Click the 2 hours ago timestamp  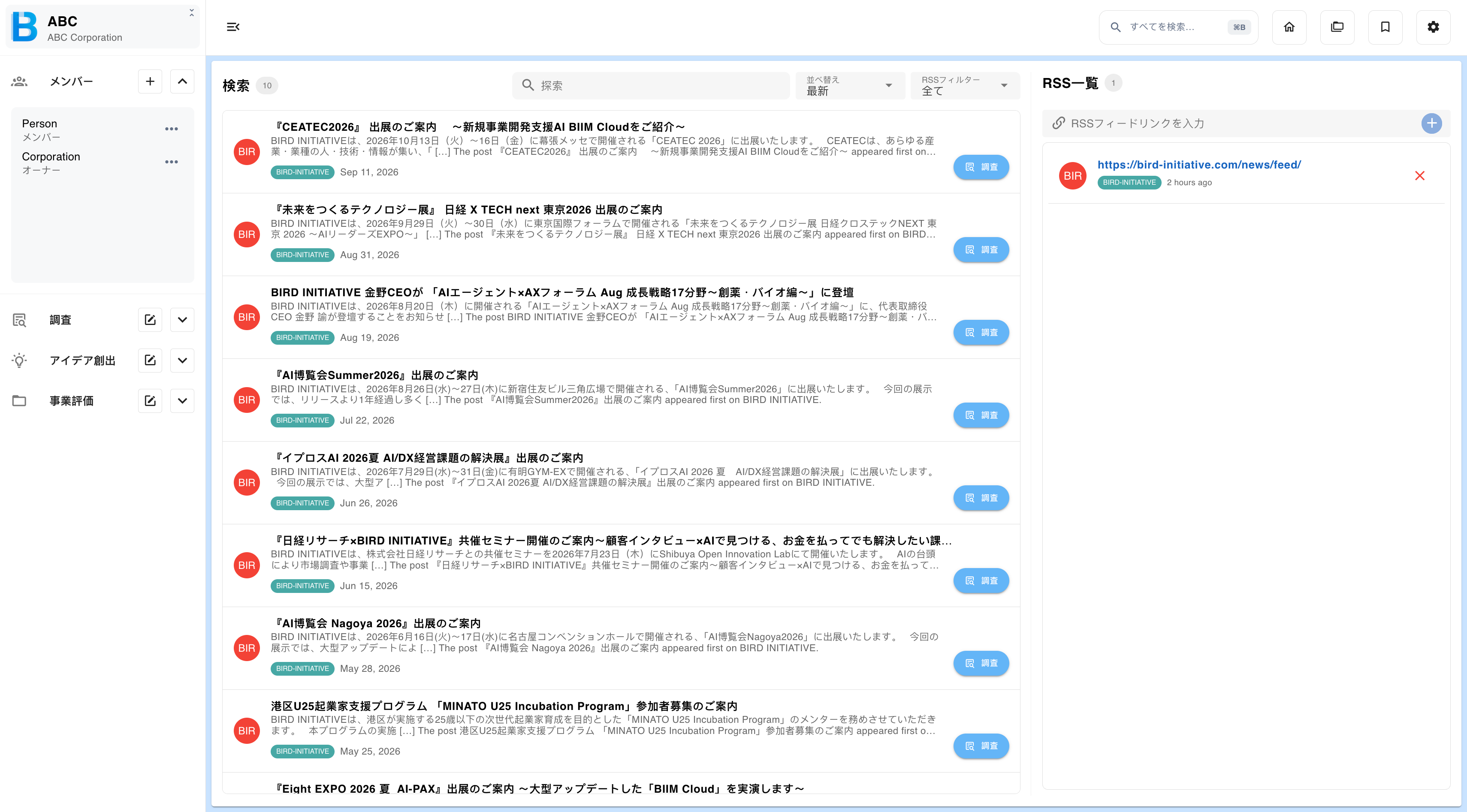[x=1189, y=183]
